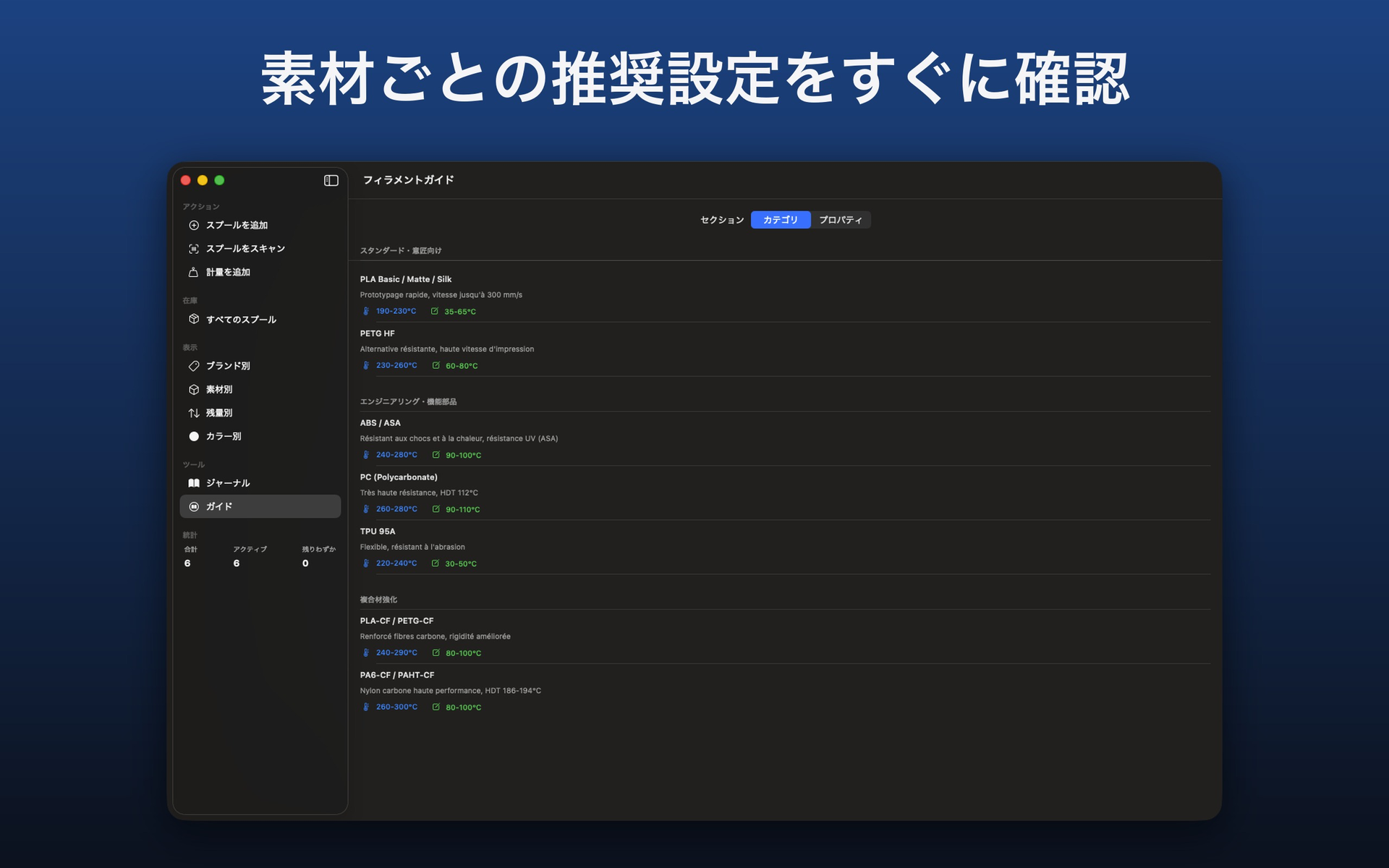Select the ガイド sidebar item
The height and width of the screenshot is (868, 1389).
(260, 506)
